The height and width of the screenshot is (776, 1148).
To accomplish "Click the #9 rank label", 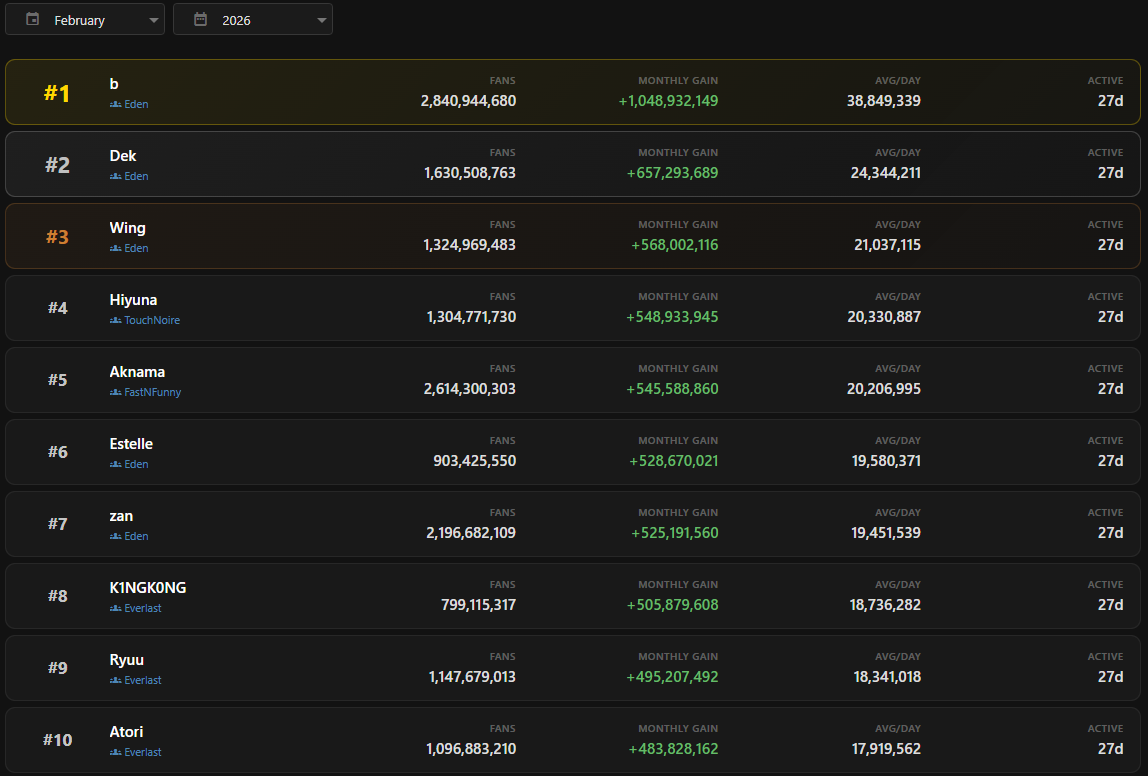I will [58, 668].
